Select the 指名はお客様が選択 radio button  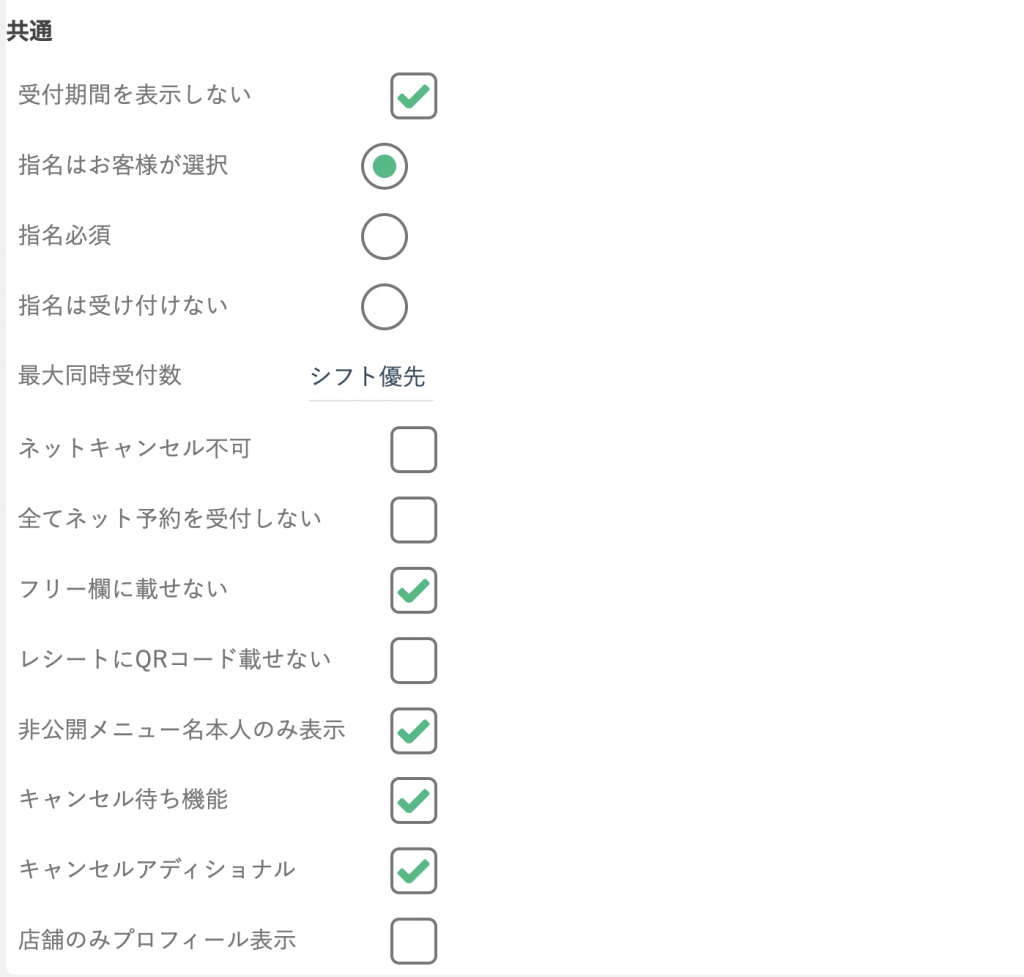click(x=384, y=166)
